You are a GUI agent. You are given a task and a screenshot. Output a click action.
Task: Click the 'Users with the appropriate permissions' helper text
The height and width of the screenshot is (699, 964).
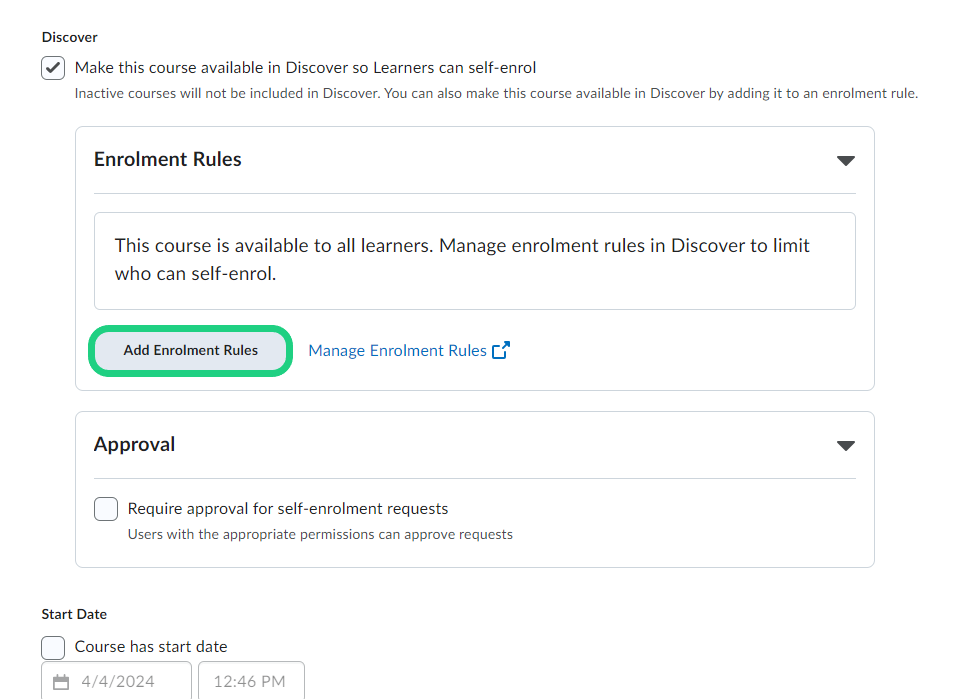point(320,535)
